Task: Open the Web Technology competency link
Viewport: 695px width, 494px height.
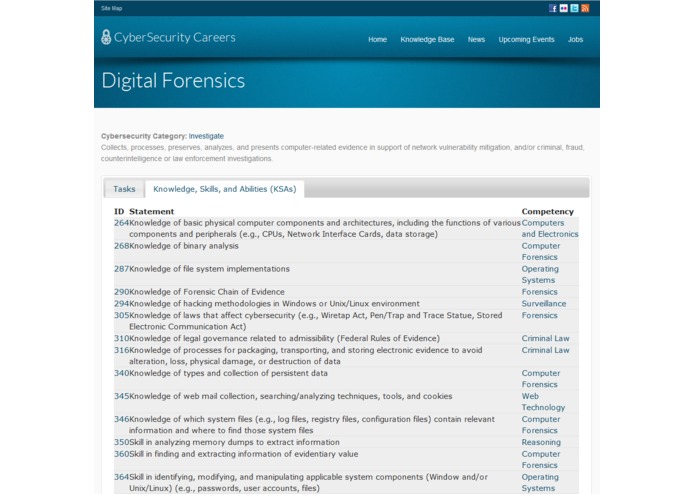Action: click(543, 402)
